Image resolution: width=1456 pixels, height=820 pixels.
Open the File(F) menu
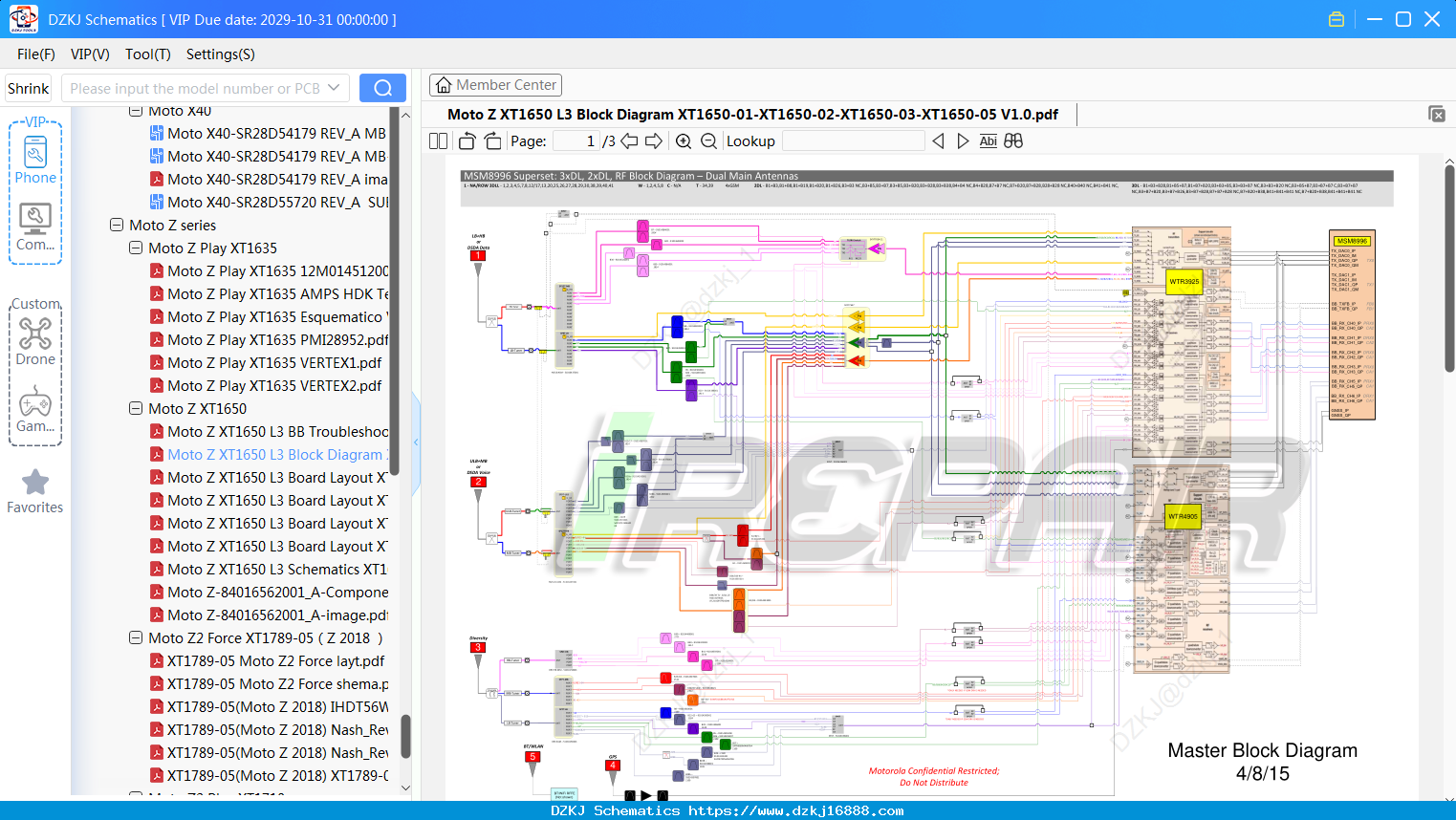pos(36,54)
